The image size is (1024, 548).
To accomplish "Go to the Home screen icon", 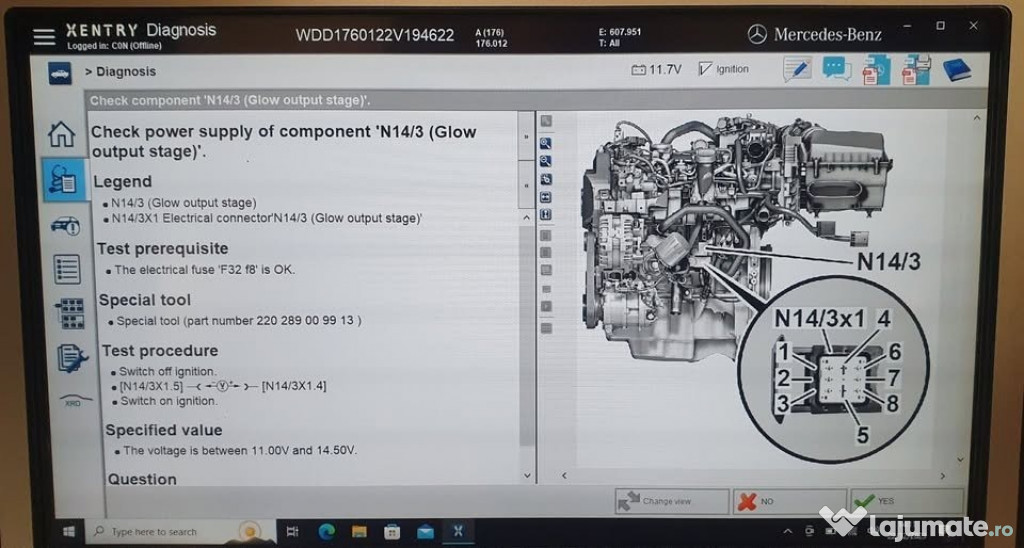I will click(x=62, y=134).
